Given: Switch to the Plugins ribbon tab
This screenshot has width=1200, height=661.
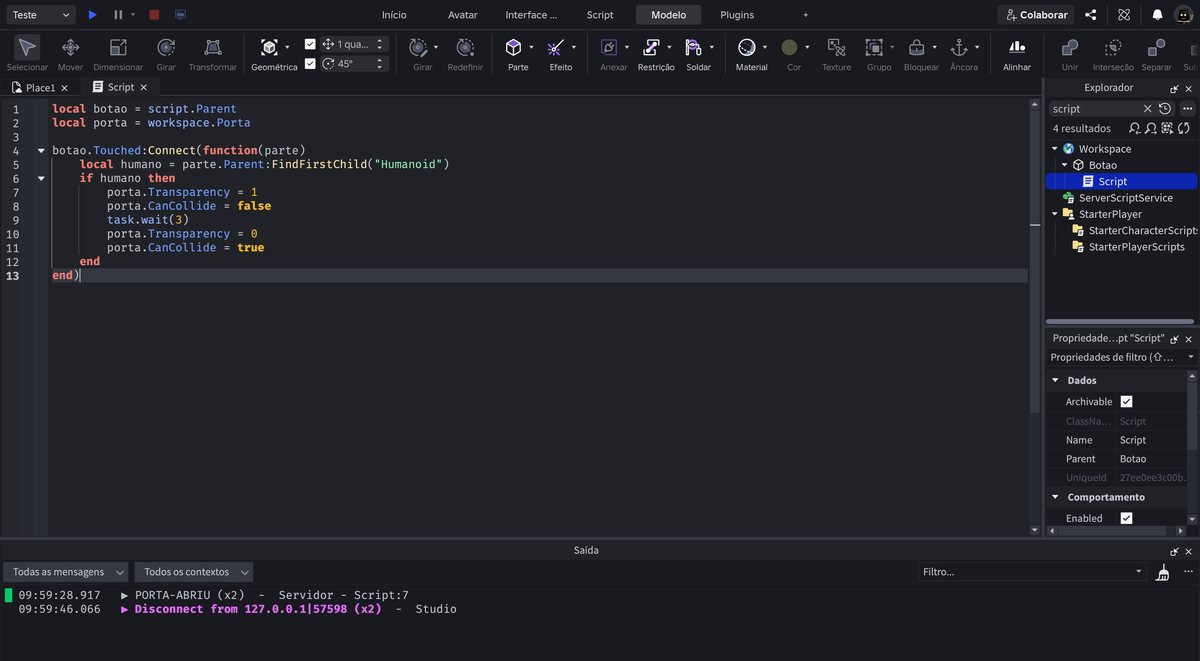Looking at the screenshot, I should tap(737, 15).
